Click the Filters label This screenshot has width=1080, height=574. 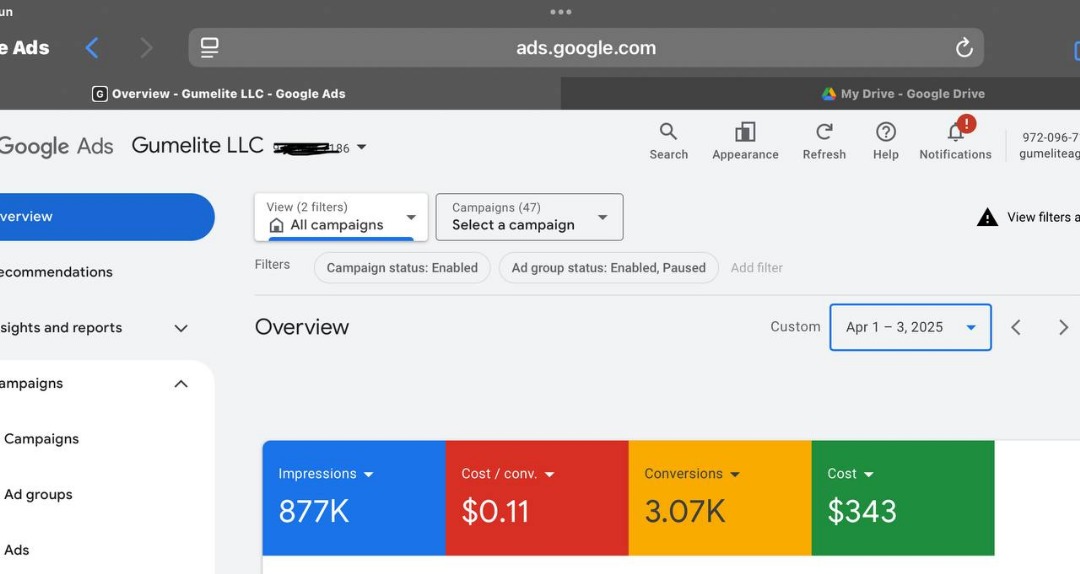(272, 265)
